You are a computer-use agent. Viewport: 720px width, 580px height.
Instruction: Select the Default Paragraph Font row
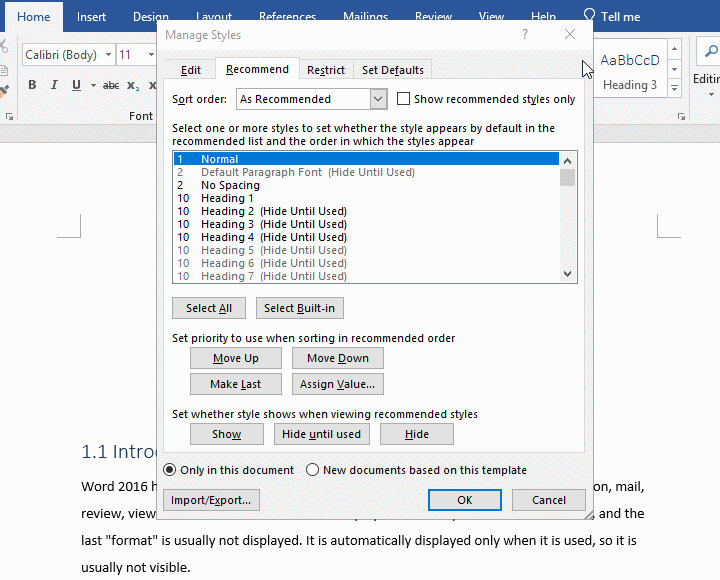tap(366, 172)
